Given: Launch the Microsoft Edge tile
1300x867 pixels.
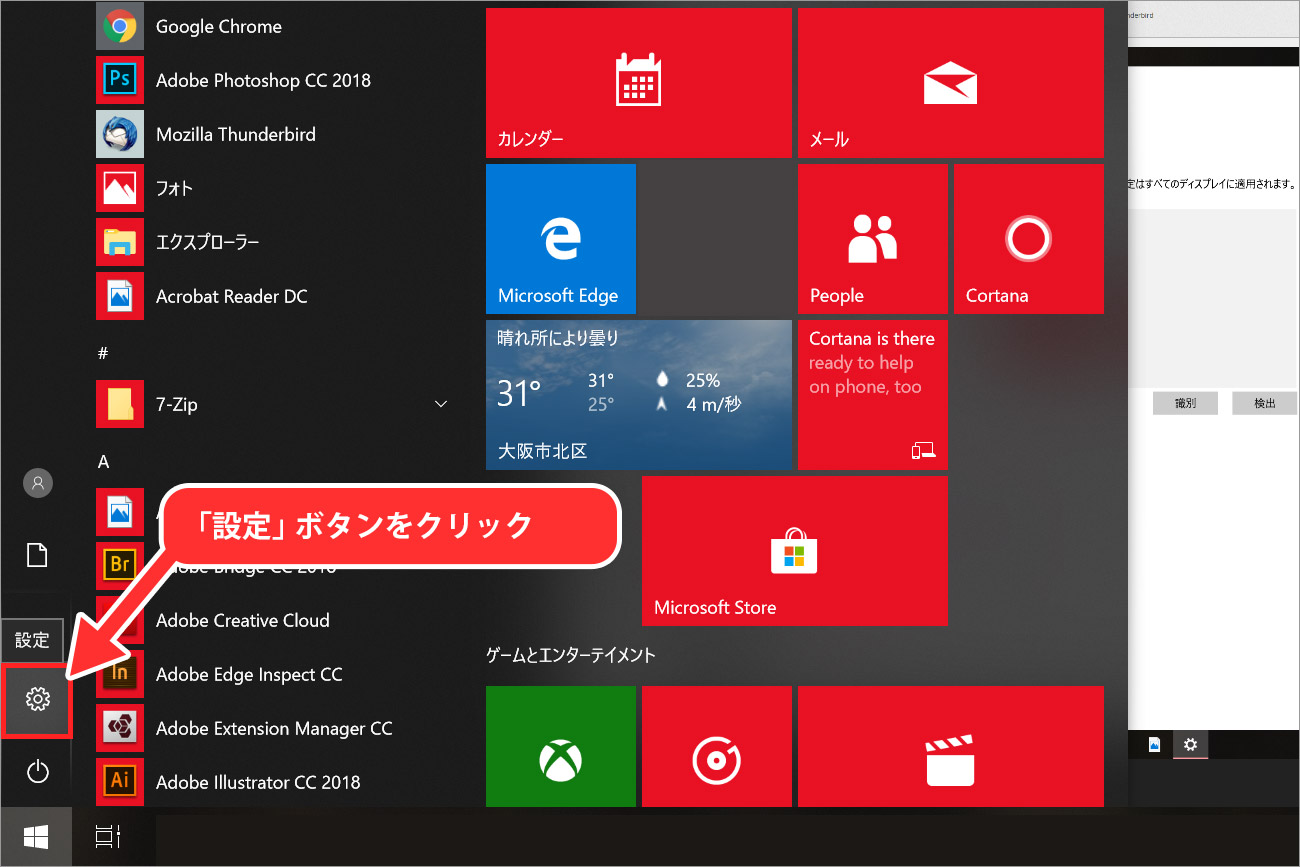Looking at the screenshot, I should 561,239.
